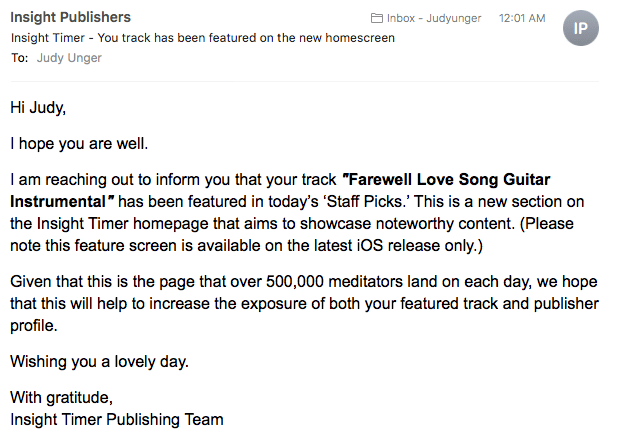Click the Inbox folder icon
This screenshot has width=617, height=432.
click(377, 18)
